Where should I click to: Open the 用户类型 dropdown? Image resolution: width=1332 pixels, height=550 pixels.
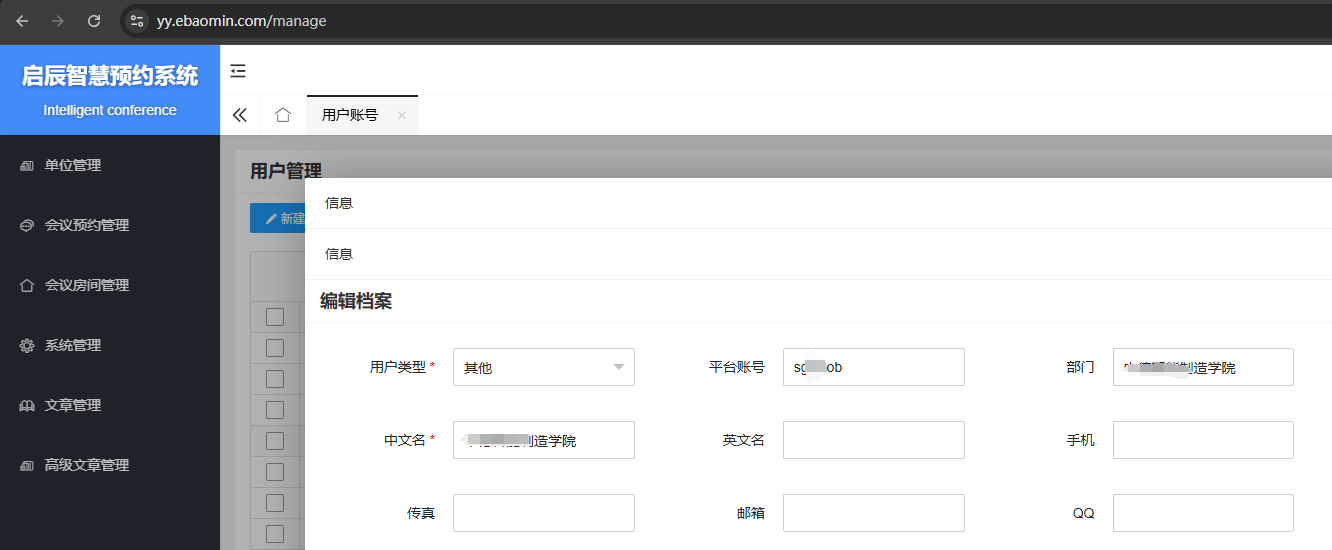[x=543, y=367]
